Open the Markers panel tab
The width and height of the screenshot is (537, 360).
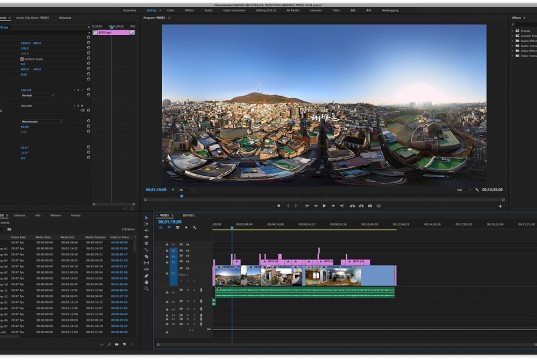[56, 215]
